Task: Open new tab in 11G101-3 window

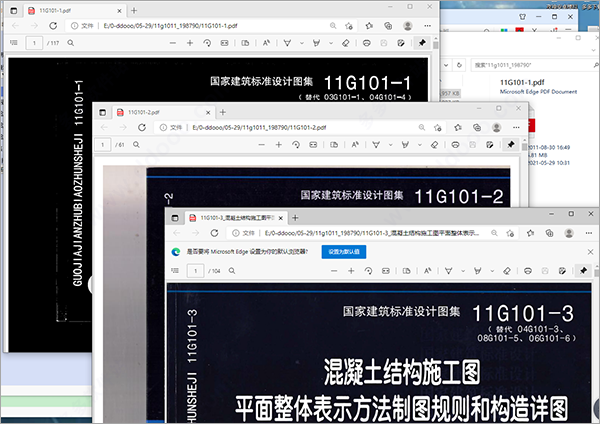Action: pyautogui.click(x=295, y=218)
